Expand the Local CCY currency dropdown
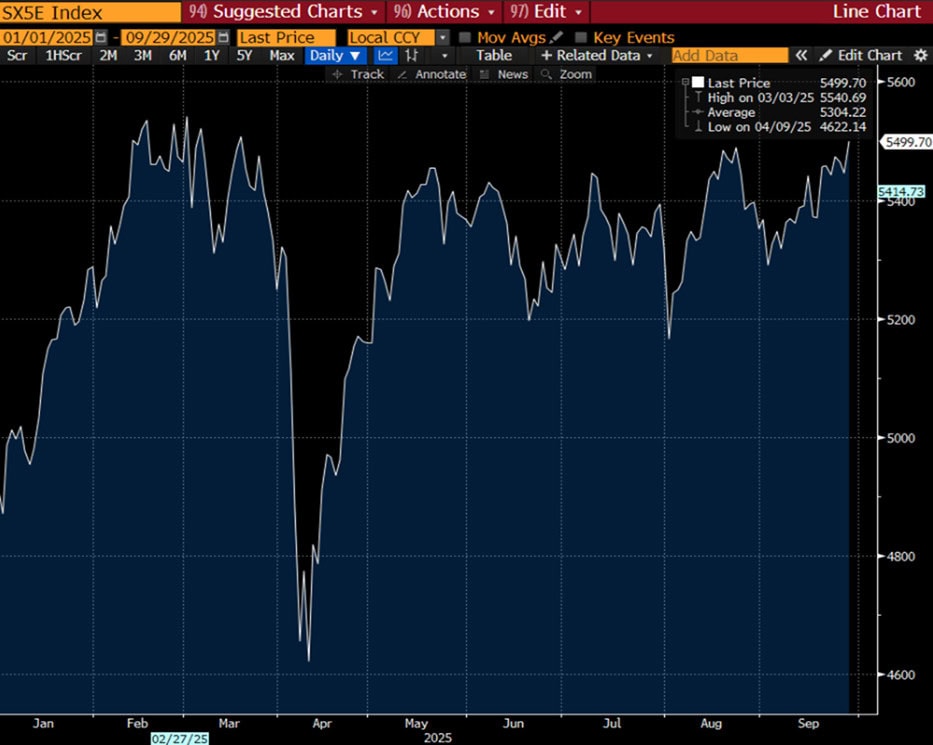933x745 pixels. click(442, 38)
